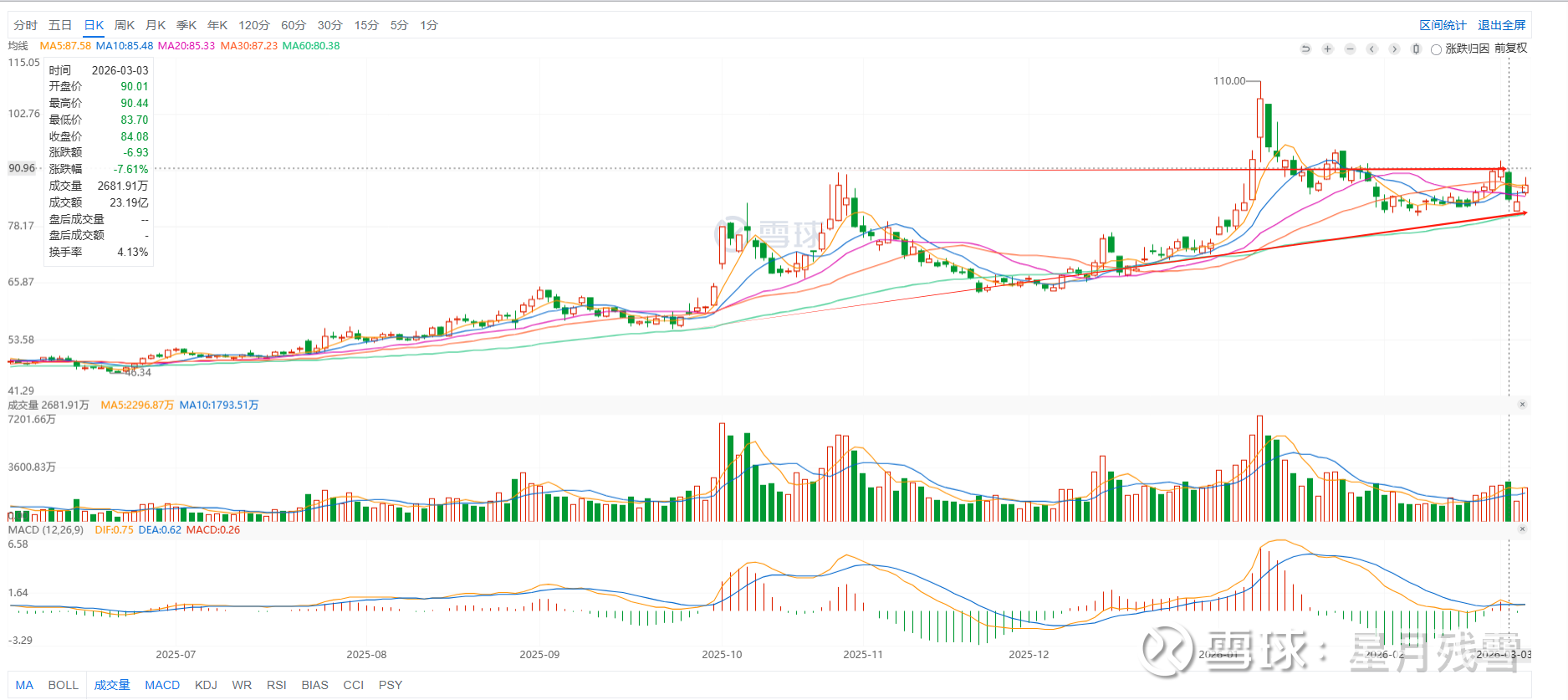Click the 换手率 value 4.13%
This screenshot has width=1568, height=700.
tap(133, 252)
